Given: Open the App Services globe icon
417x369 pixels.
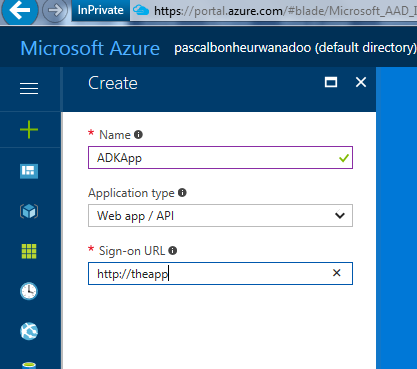Looking at the screenshot, I should point(29,331).
